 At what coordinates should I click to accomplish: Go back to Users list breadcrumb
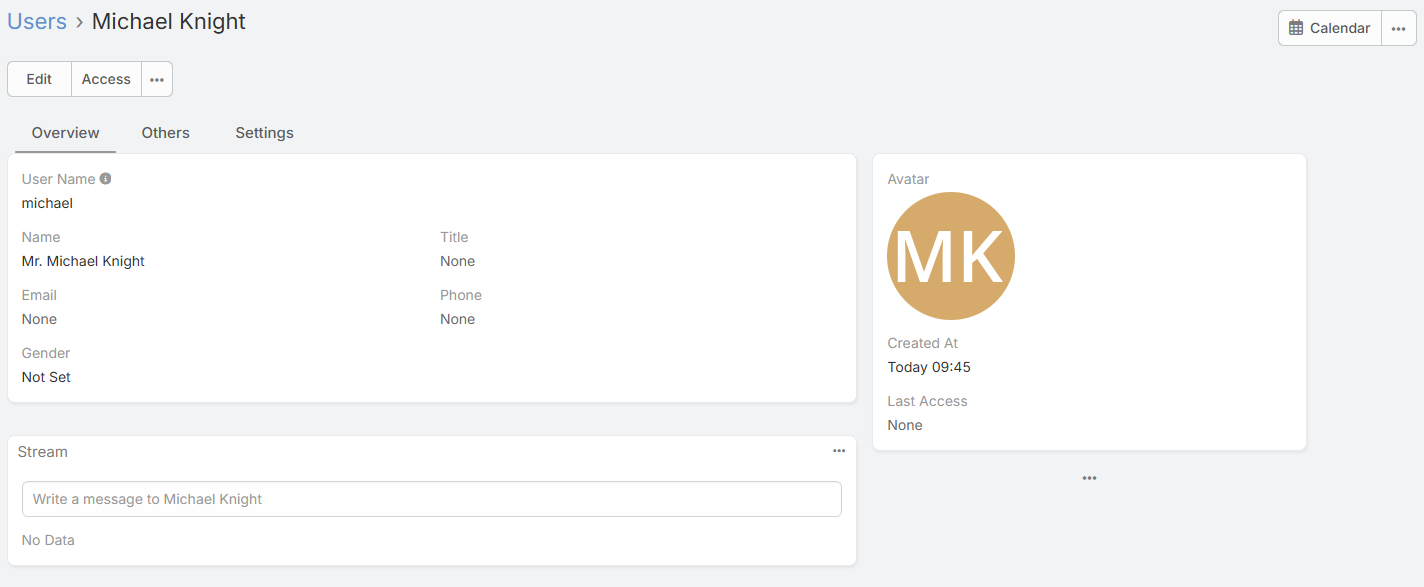click(x=37, y=21)
